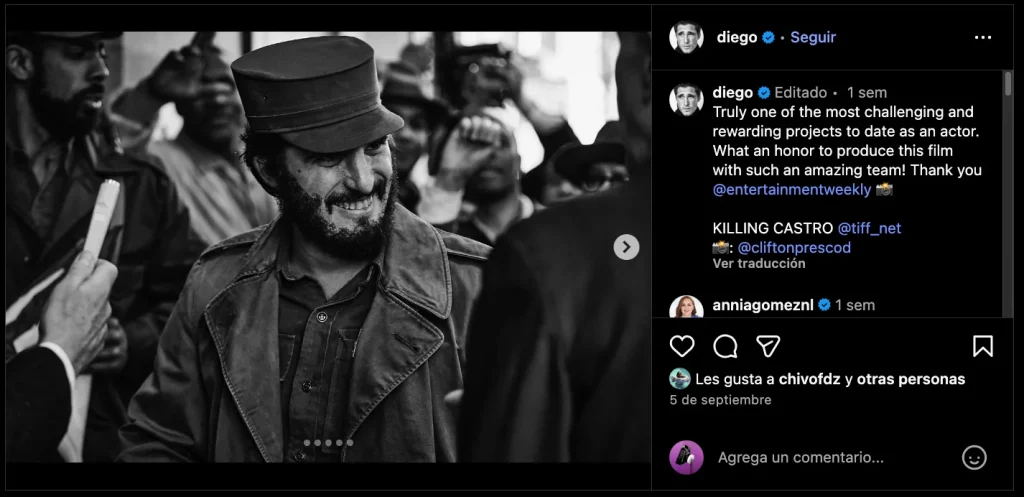This screenshot has height=497, width=1024.
Task: Open the @tiff_net mention link
Action: click(x=868, y=228)
